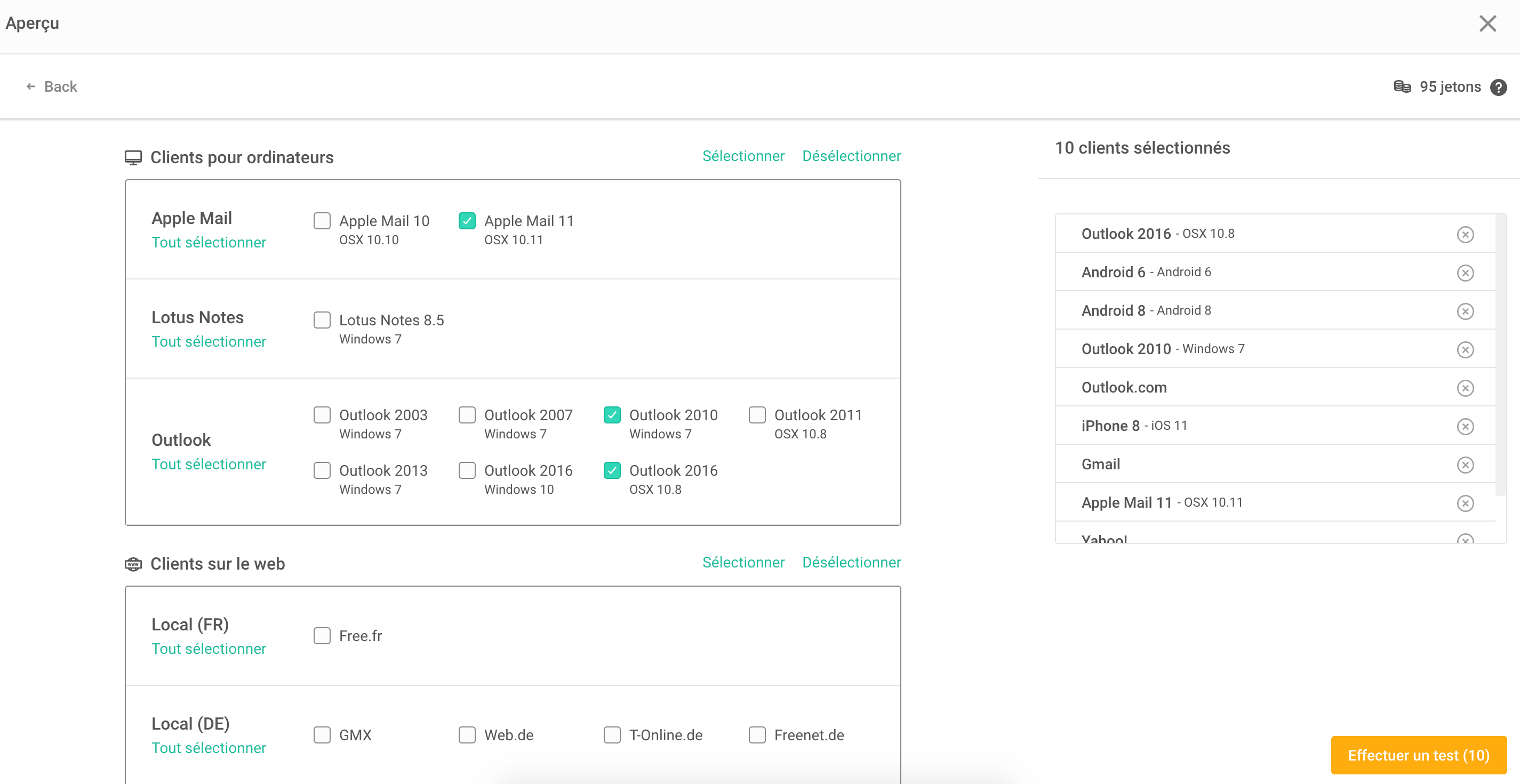Remove Android 6 from selected clients
This screenshot has height=784, width=1520.
click(x=1465, y=273)
